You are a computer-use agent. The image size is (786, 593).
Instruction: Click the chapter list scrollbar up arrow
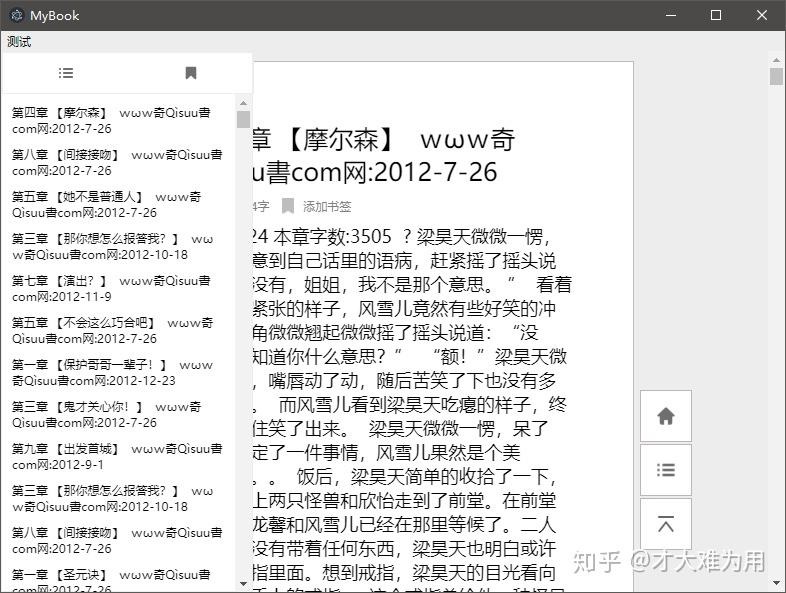click(243, 101)
